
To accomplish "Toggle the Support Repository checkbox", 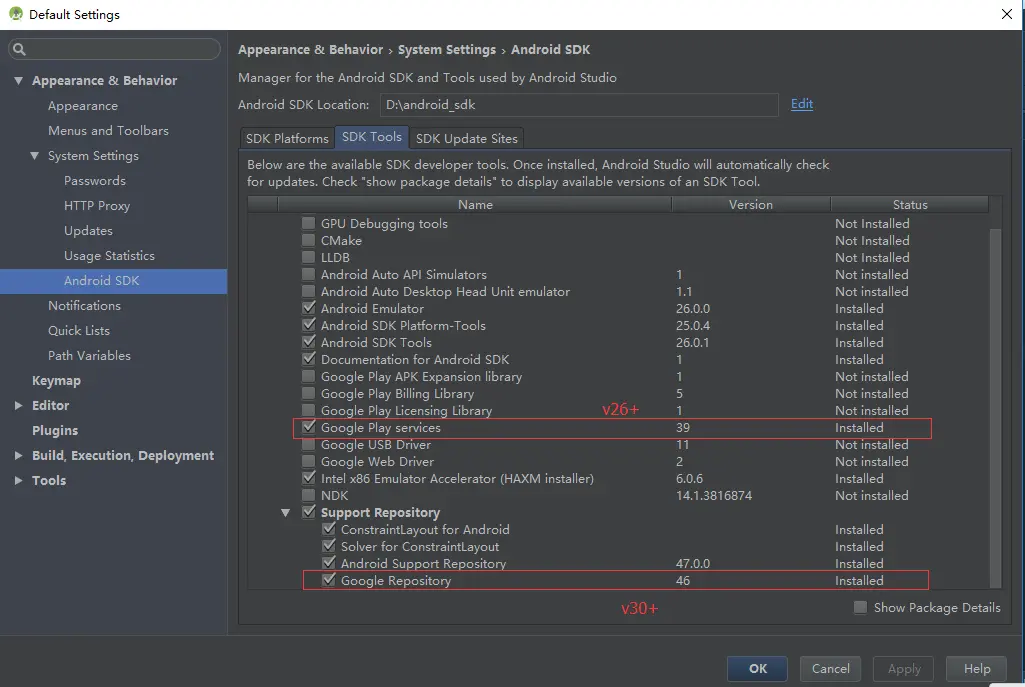I will [x=309, y=512].
